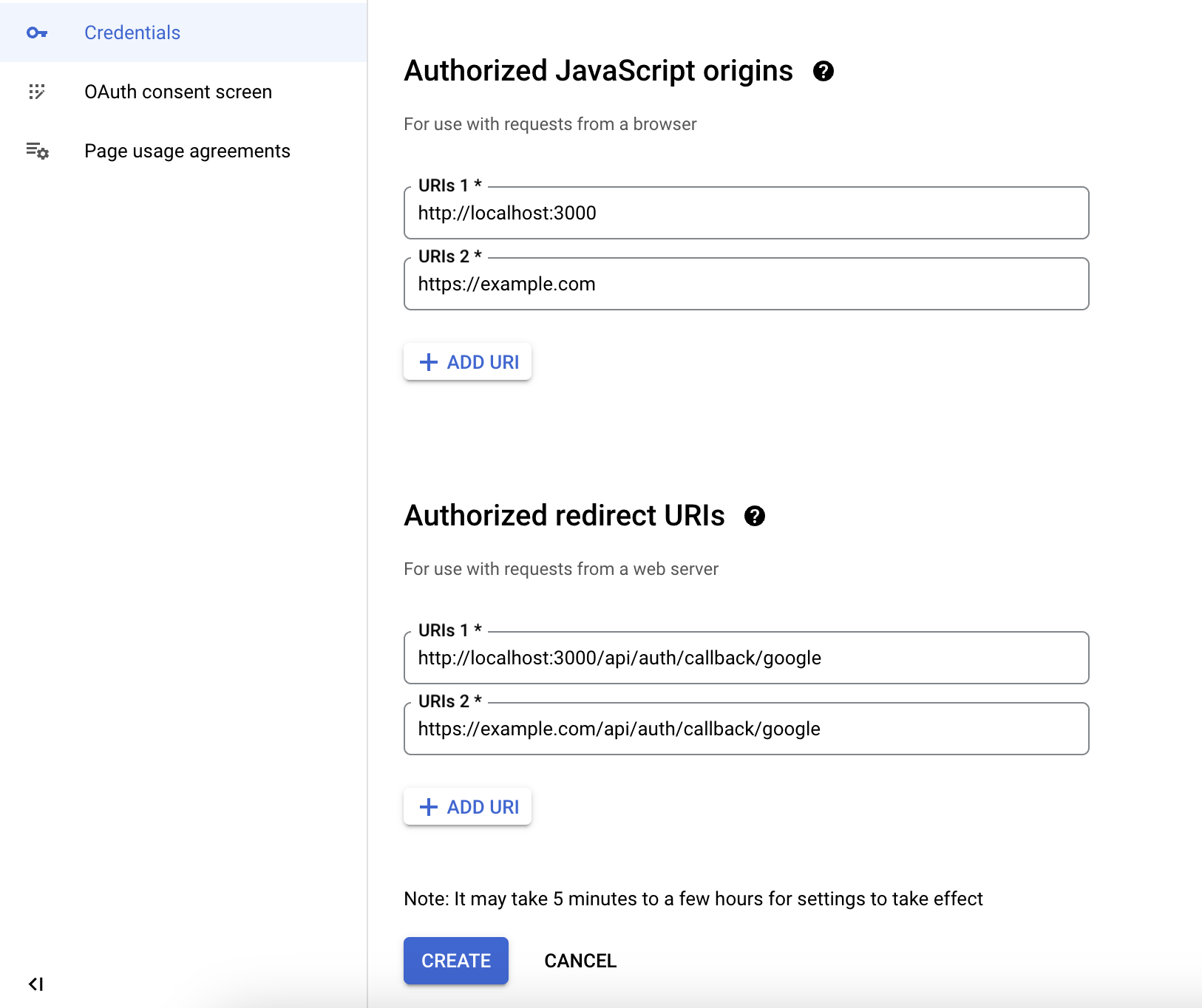Add URI under JavaScript origins

tap(467, 362)
